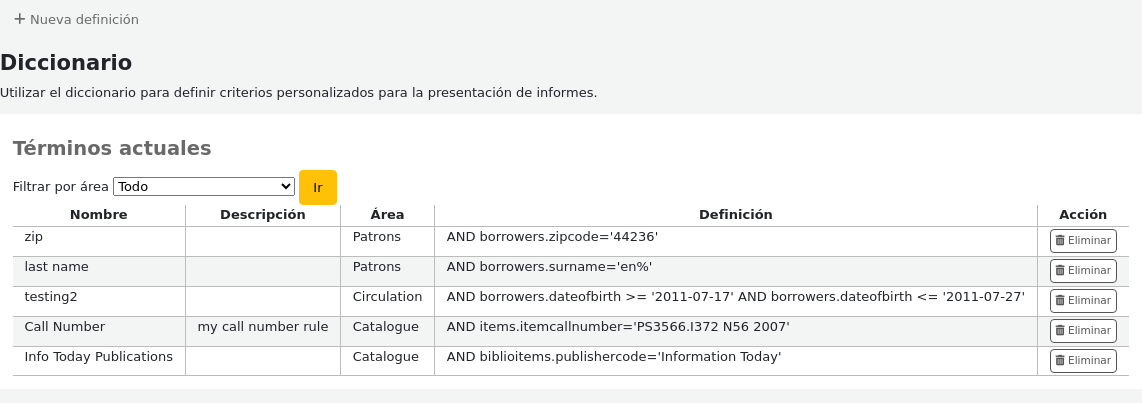This screenshot has height=403, width=1142.
Task: Click trash icon in the testing2 row
Action: 1060,301
